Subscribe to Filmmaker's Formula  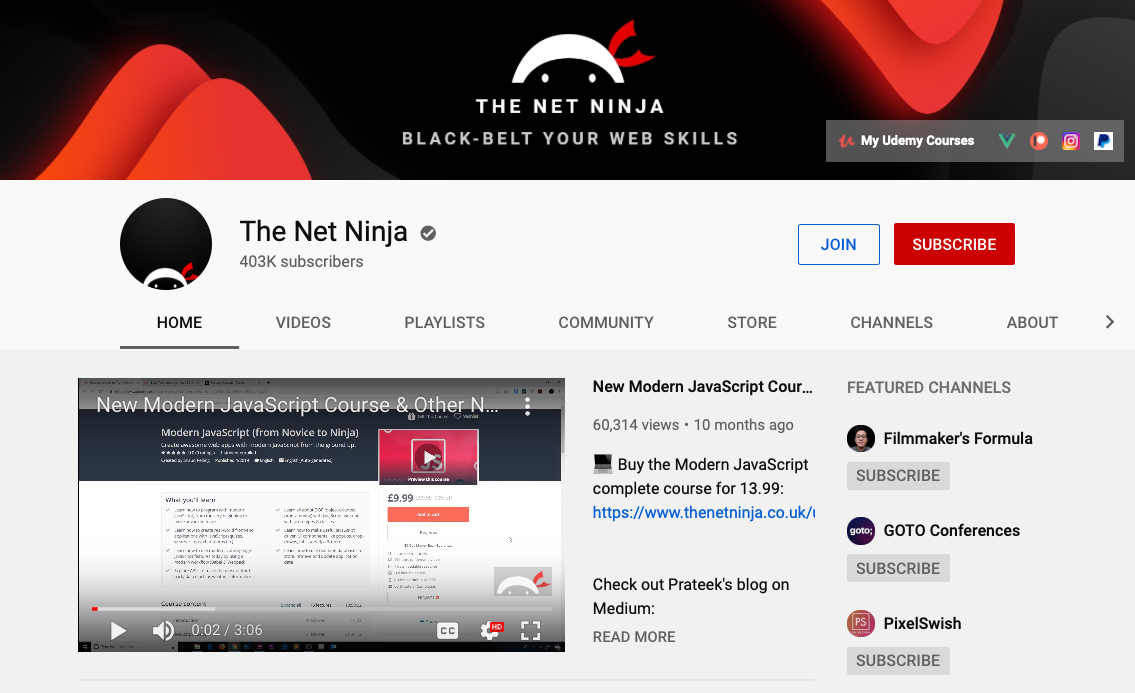[x=898, y=476]
